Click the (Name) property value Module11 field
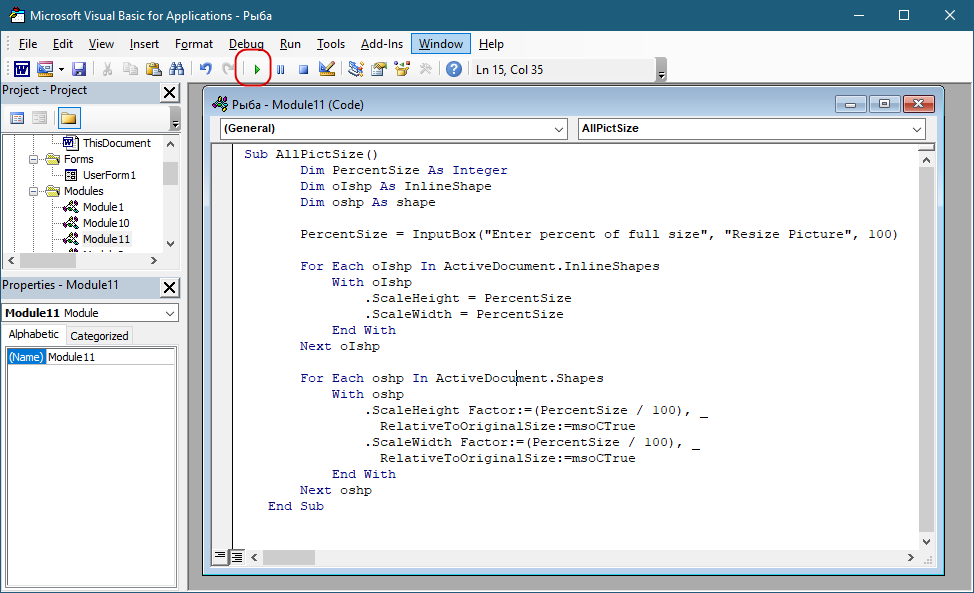 (x=111, y=357)
